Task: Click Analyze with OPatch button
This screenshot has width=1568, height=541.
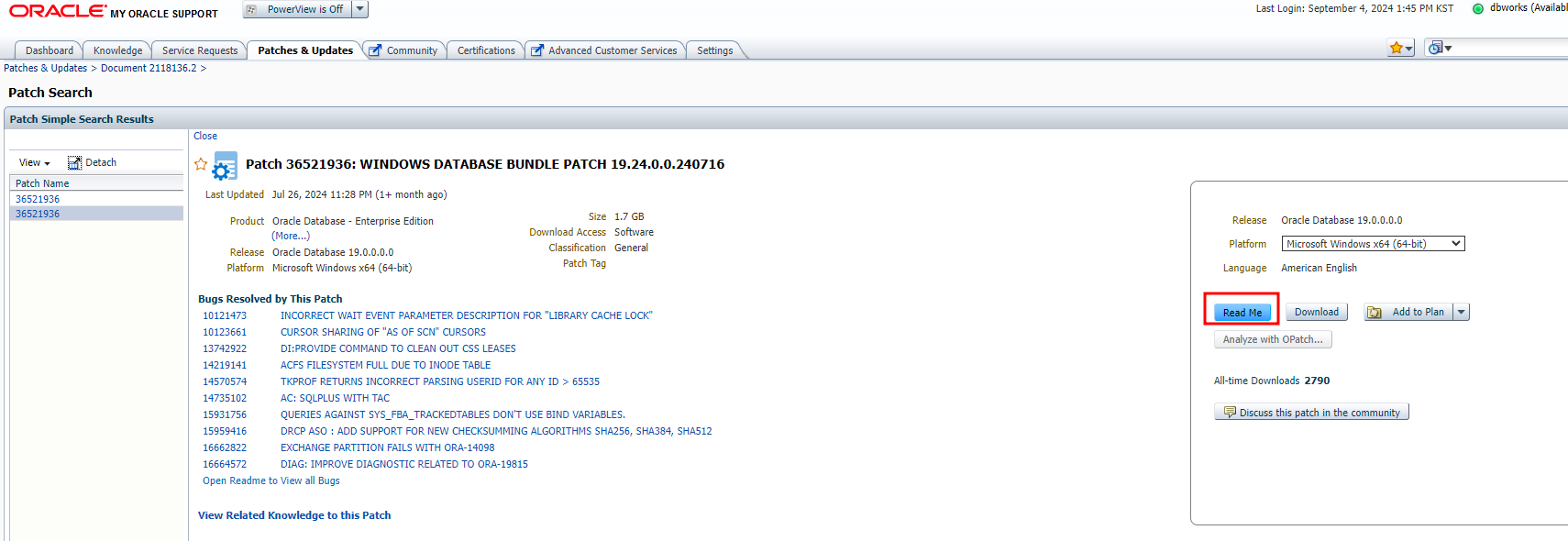Action: [1273, 339]
